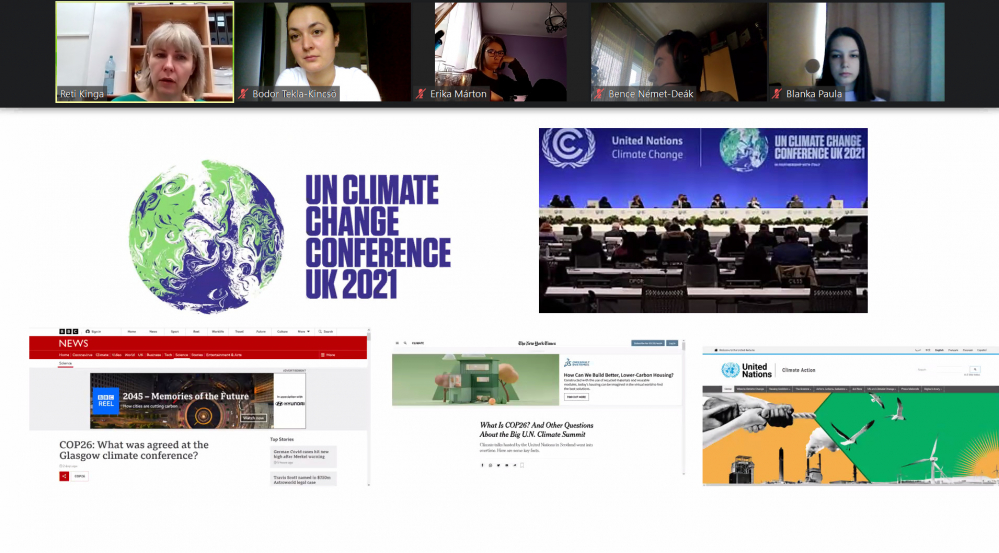Click the 'Reti Kinga' name label
Image resolution: width=999 pixels, height=553 pixels.
[x=82, y=94]
